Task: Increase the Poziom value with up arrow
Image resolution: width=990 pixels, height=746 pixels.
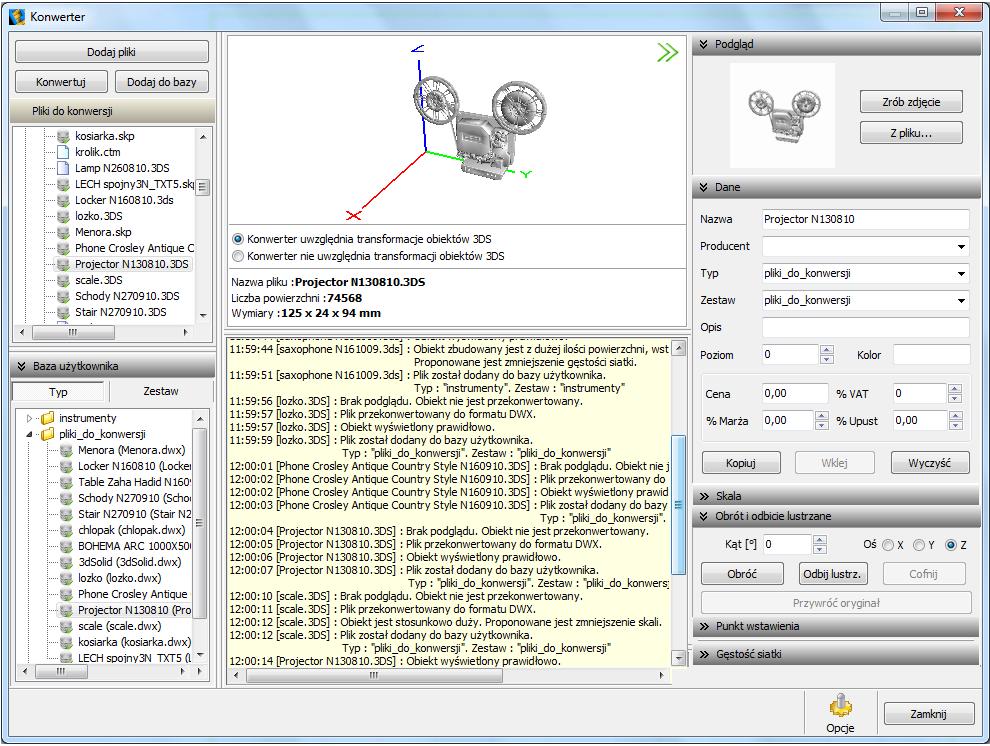Action: coord(826,350)
